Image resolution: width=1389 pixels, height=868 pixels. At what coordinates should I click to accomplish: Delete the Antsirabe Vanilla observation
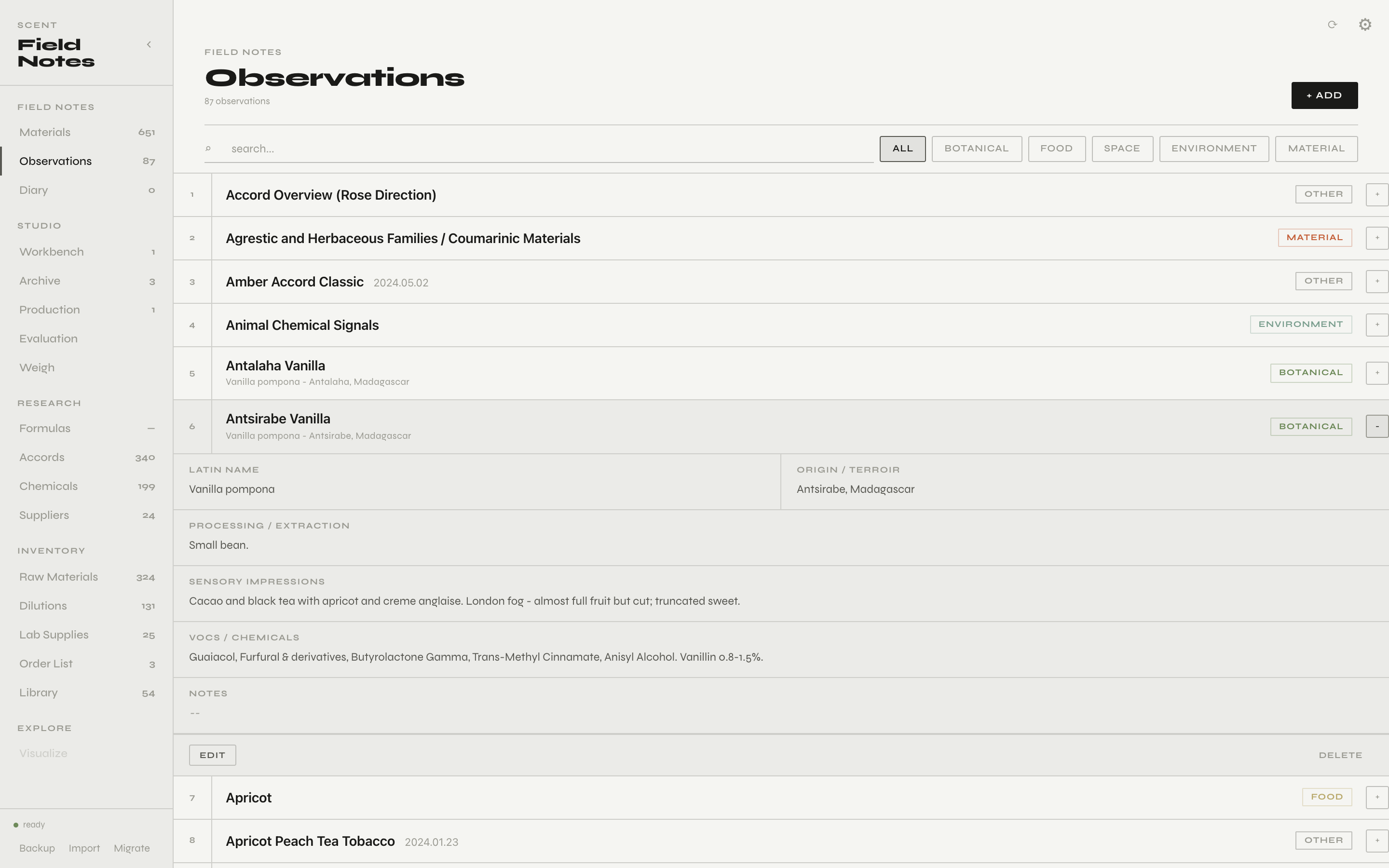[x=1340, y=755]
